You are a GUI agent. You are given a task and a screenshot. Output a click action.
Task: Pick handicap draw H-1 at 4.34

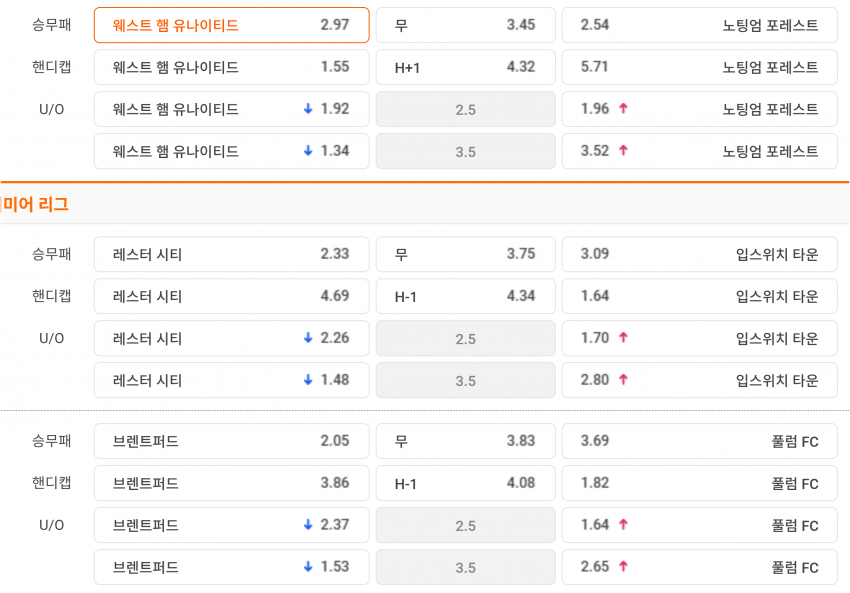[466, 296]
